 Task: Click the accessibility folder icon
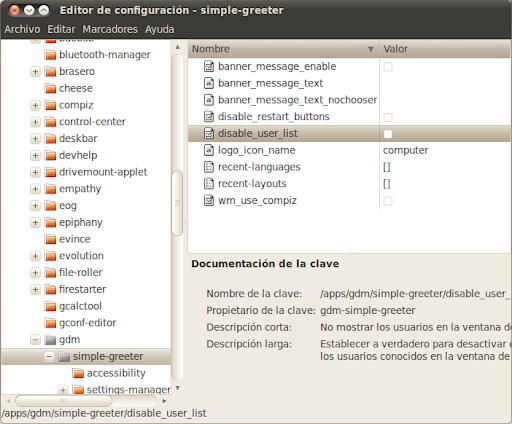pos(78,373)
